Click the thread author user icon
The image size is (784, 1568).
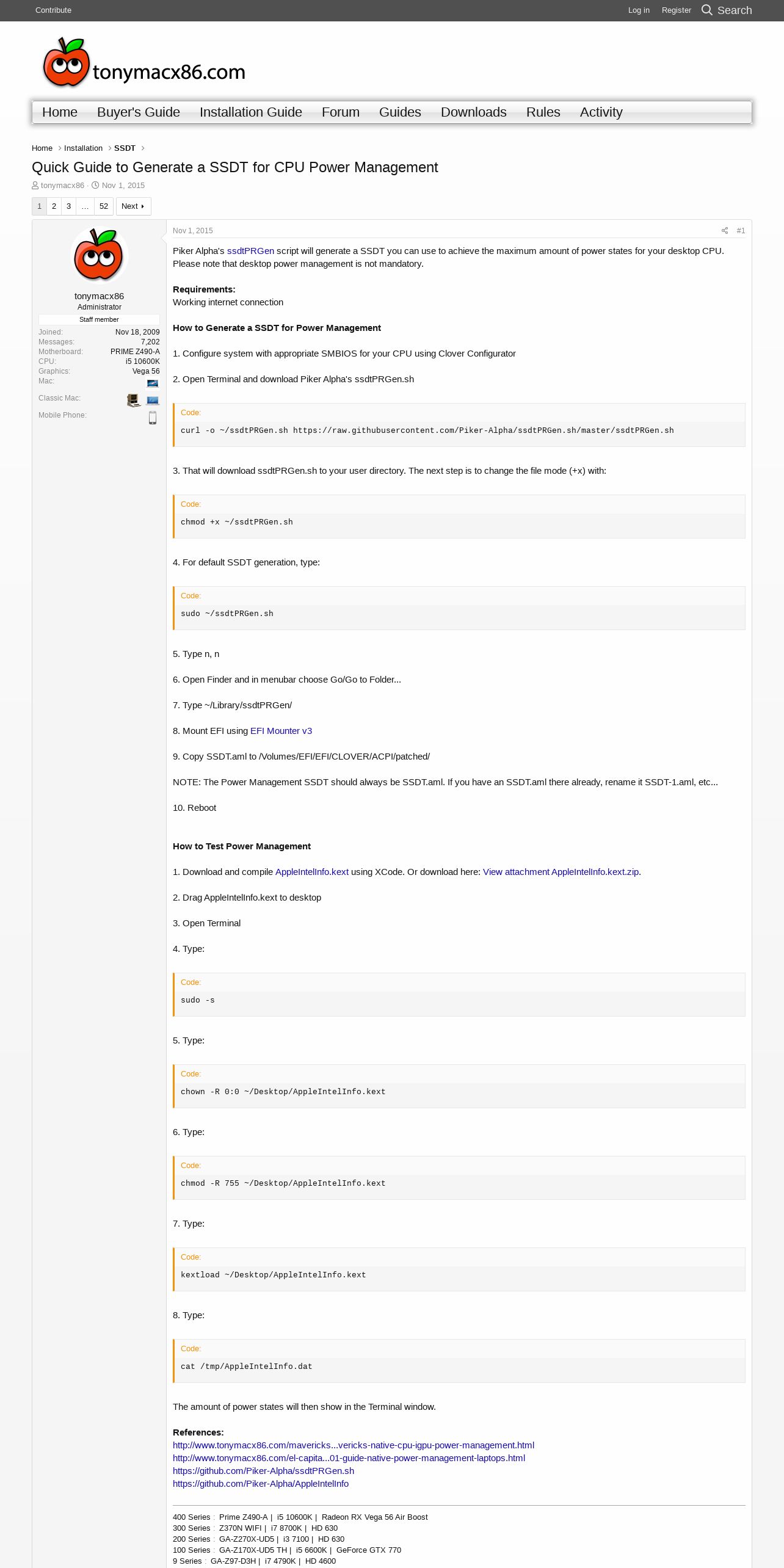(x=35, y=186)
